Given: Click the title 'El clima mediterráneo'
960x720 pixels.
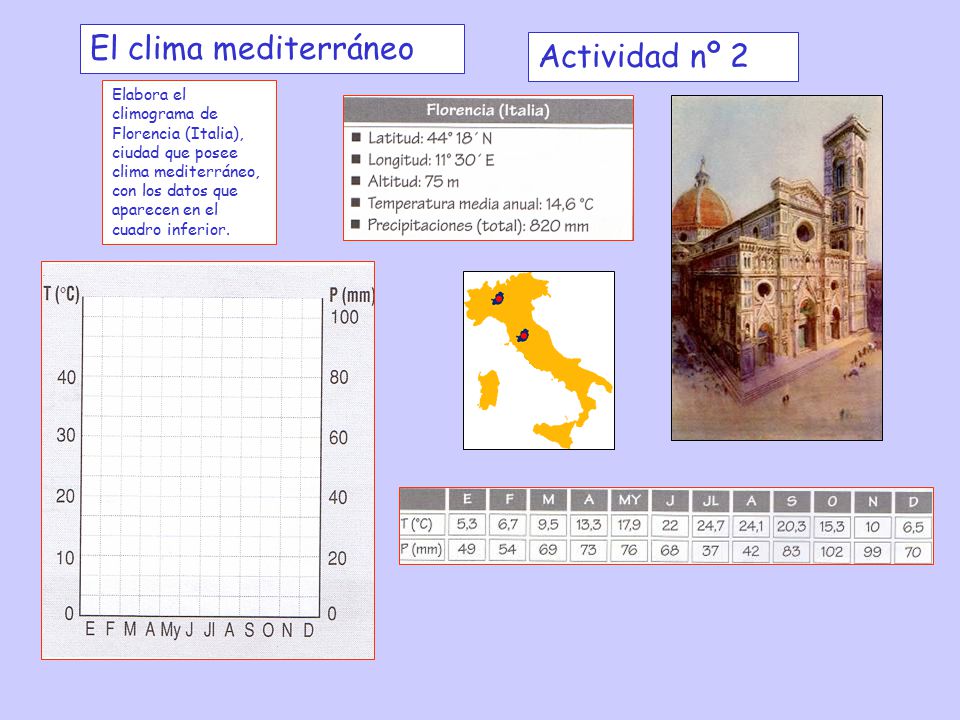Looking at the screenshot, I should [252, 48].
